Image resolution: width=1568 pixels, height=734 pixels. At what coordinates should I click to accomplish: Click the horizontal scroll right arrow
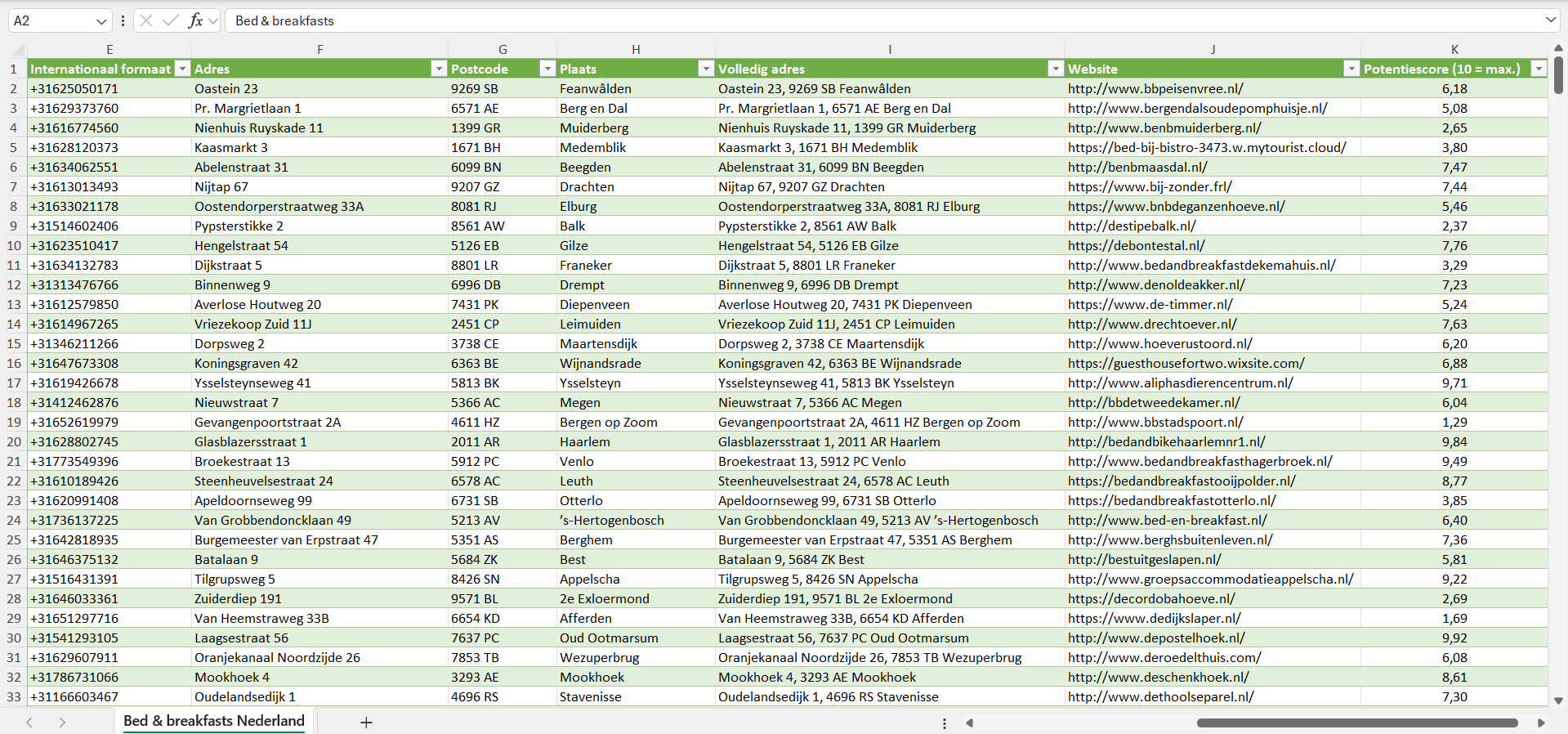1541,723
